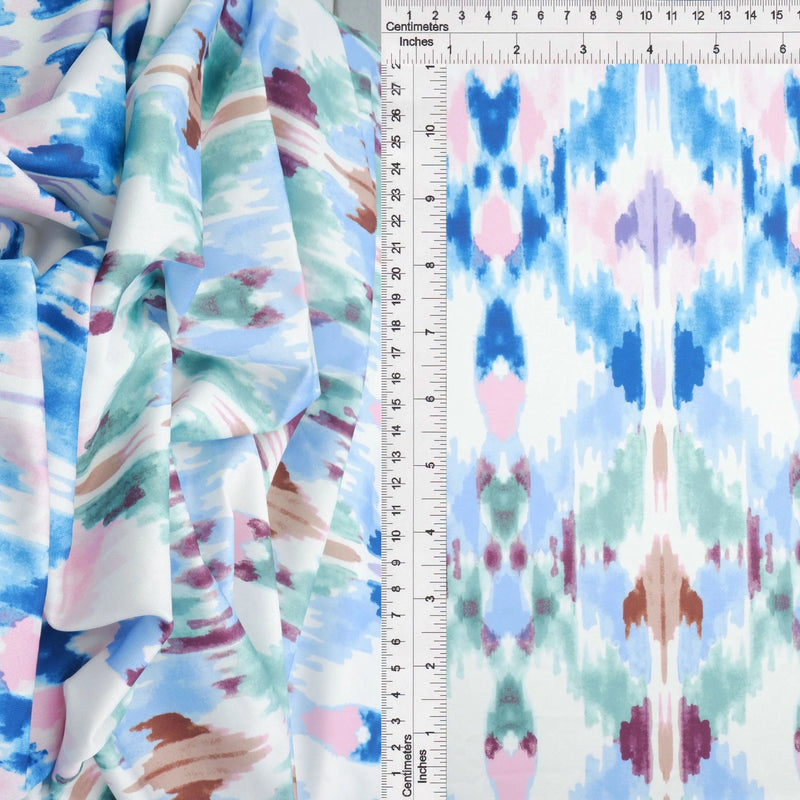Click the 2 inch mark on top ruler

pos(516,50)
